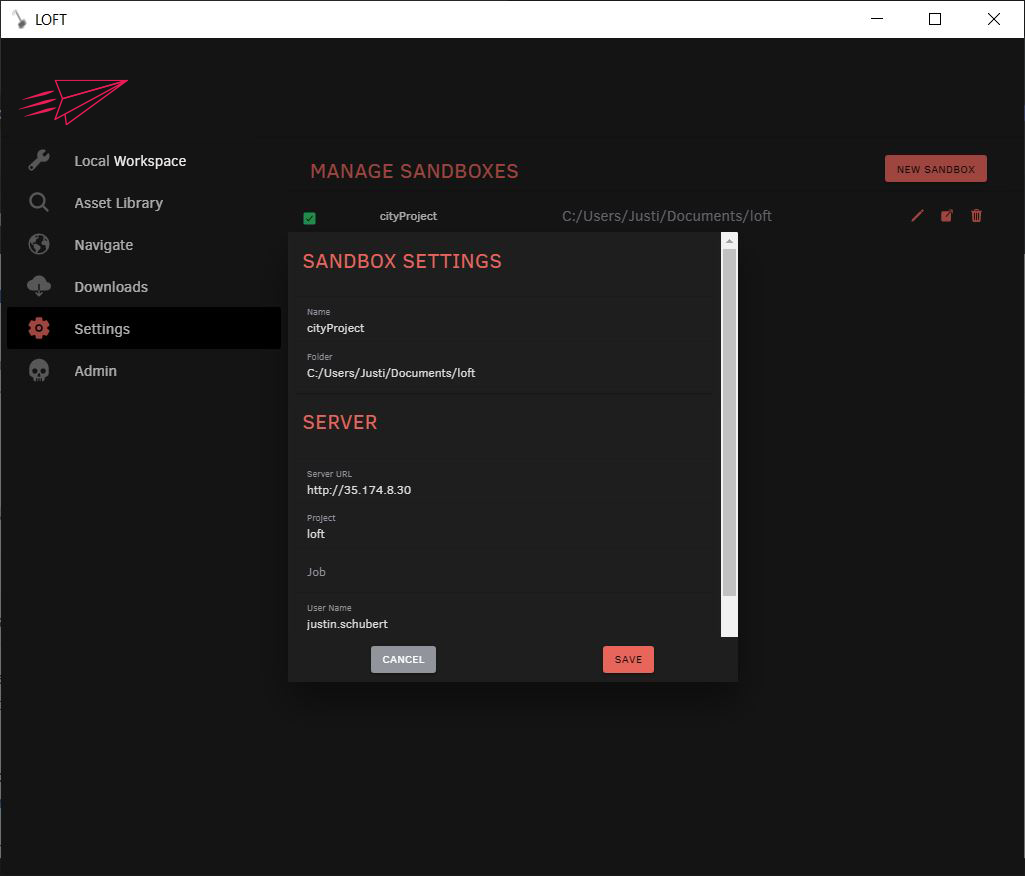Delete the cityProject sandbox with trash icon
This screenshot has width=1025, height=876.
tap(976, 216)
